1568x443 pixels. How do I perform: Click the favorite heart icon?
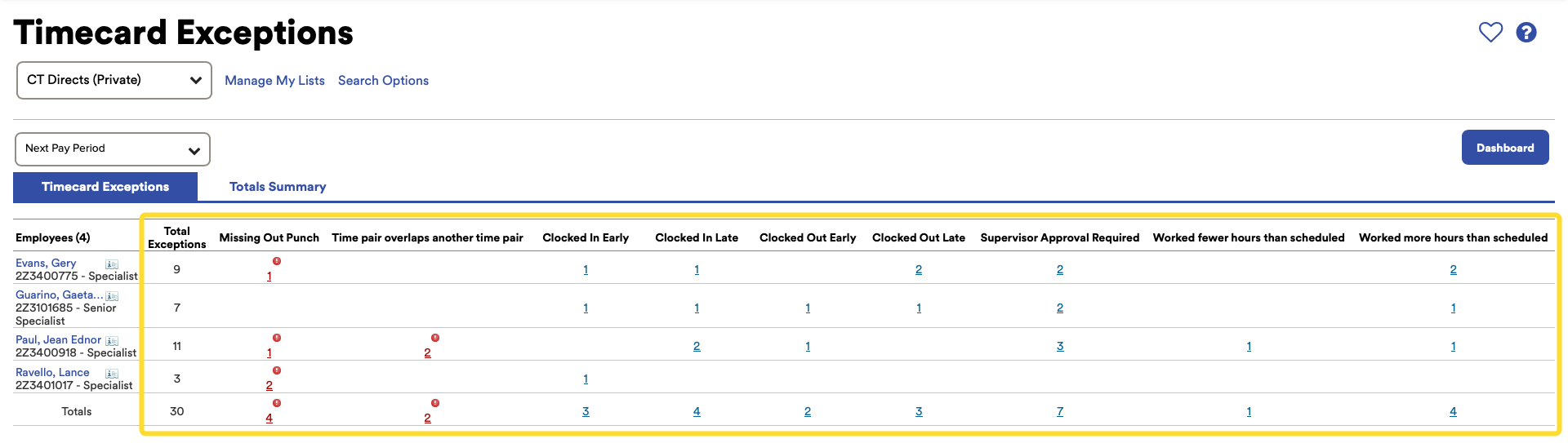pos(1490,32)
